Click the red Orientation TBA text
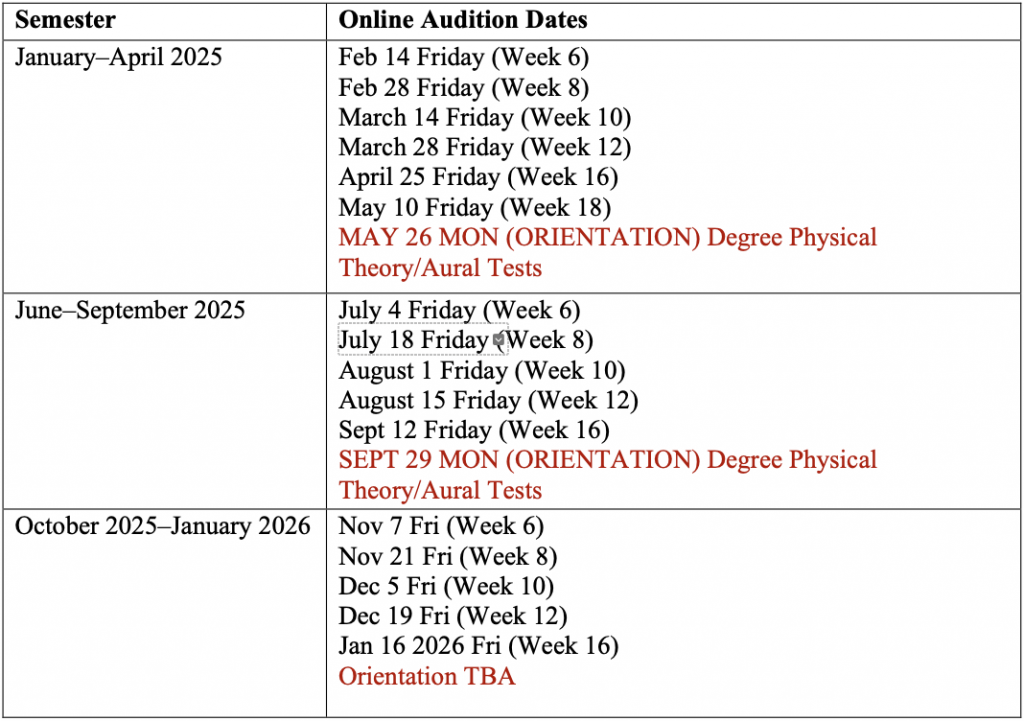The height and width of the screenshot is (721, 1024). (x=427, y=676)
